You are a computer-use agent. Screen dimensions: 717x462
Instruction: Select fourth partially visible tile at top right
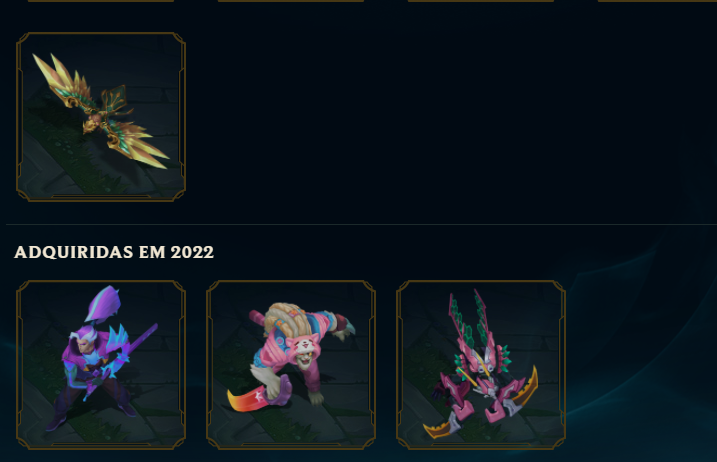(657, 1)
